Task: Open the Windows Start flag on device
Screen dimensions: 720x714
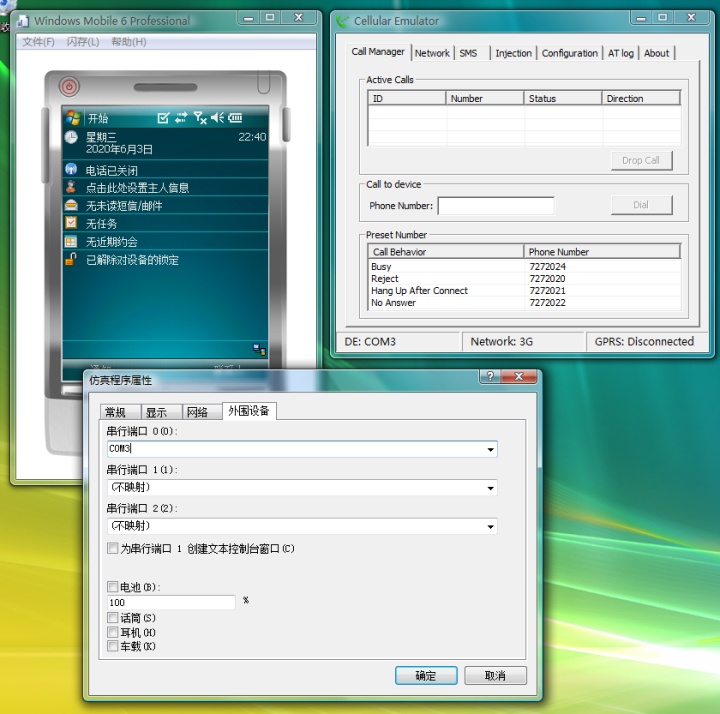Action: (73, 118)
